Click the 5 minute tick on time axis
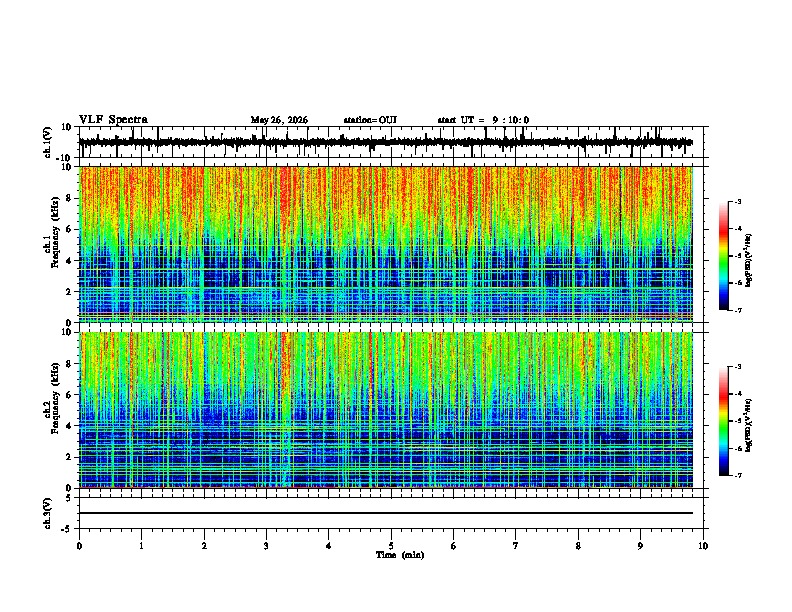The height and width of the screenshot is (612, 792). click(391, 546)
